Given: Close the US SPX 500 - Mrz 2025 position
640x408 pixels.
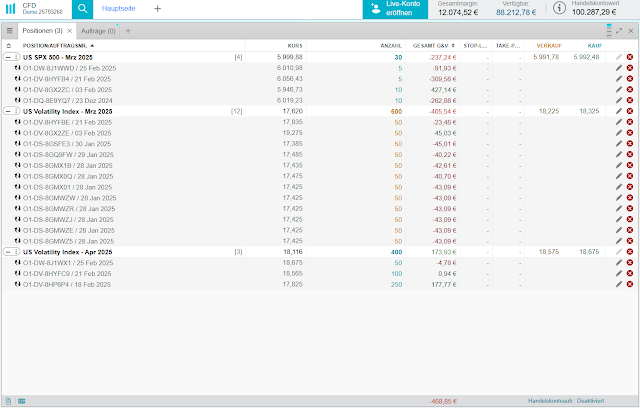Looking at the screenshot, I should click(x=630, y=57).
